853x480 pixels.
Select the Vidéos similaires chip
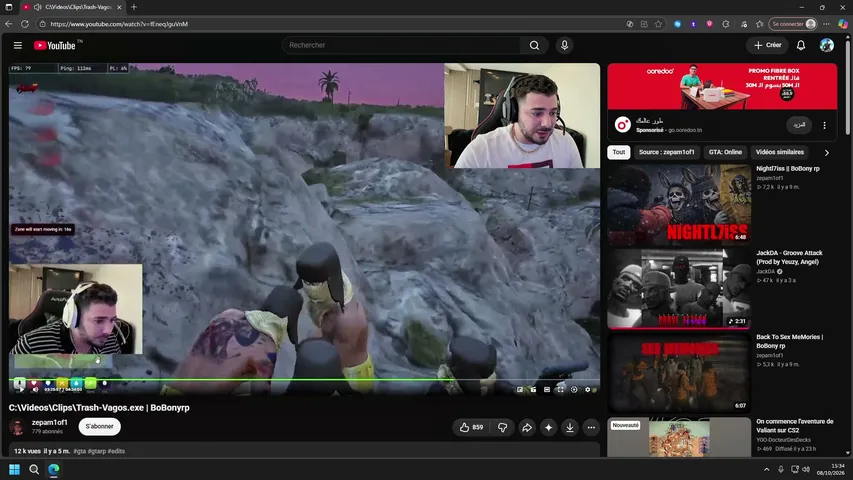[x=780, y=152]
